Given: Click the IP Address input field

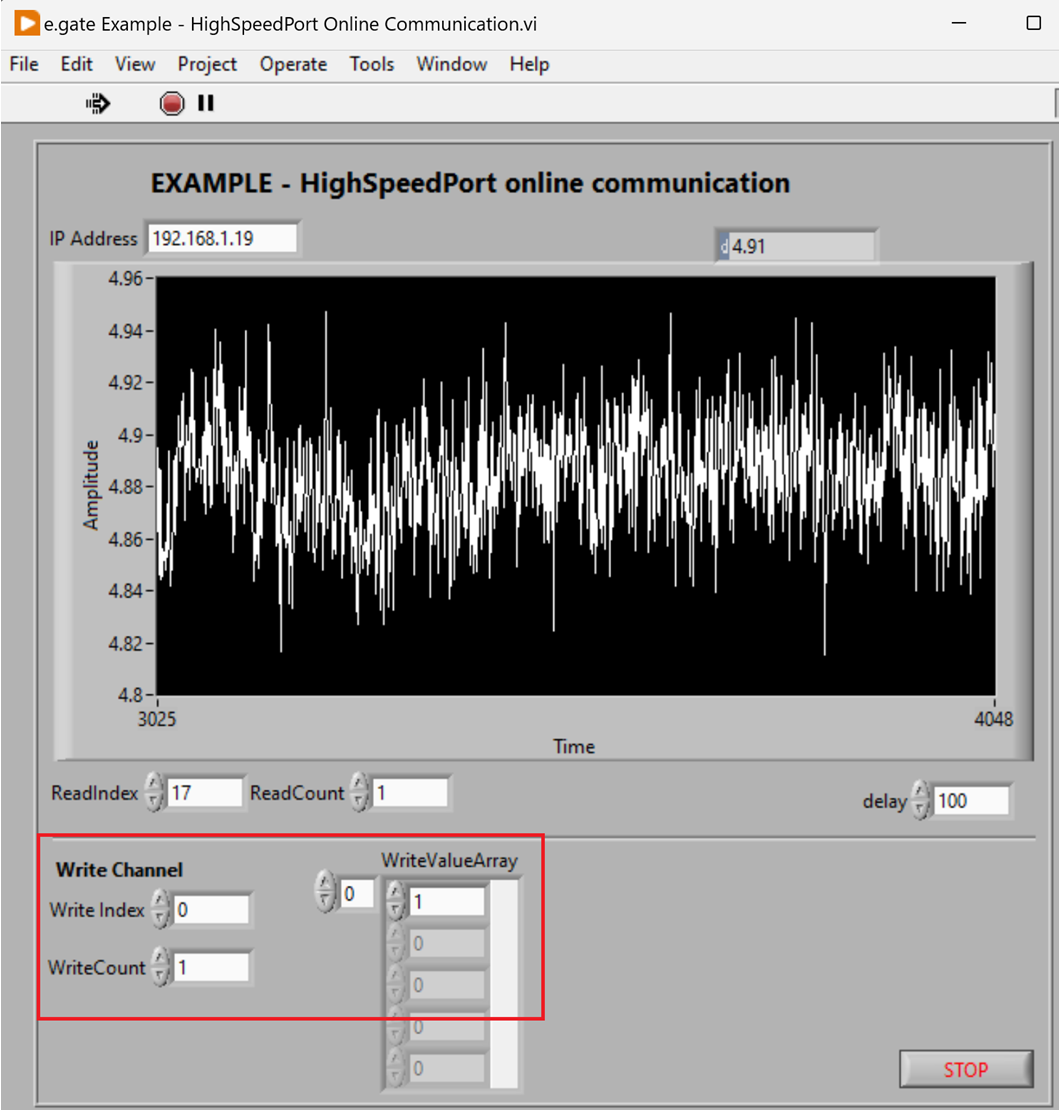Looking at the screenshot, I should click(x=222, y=239).
